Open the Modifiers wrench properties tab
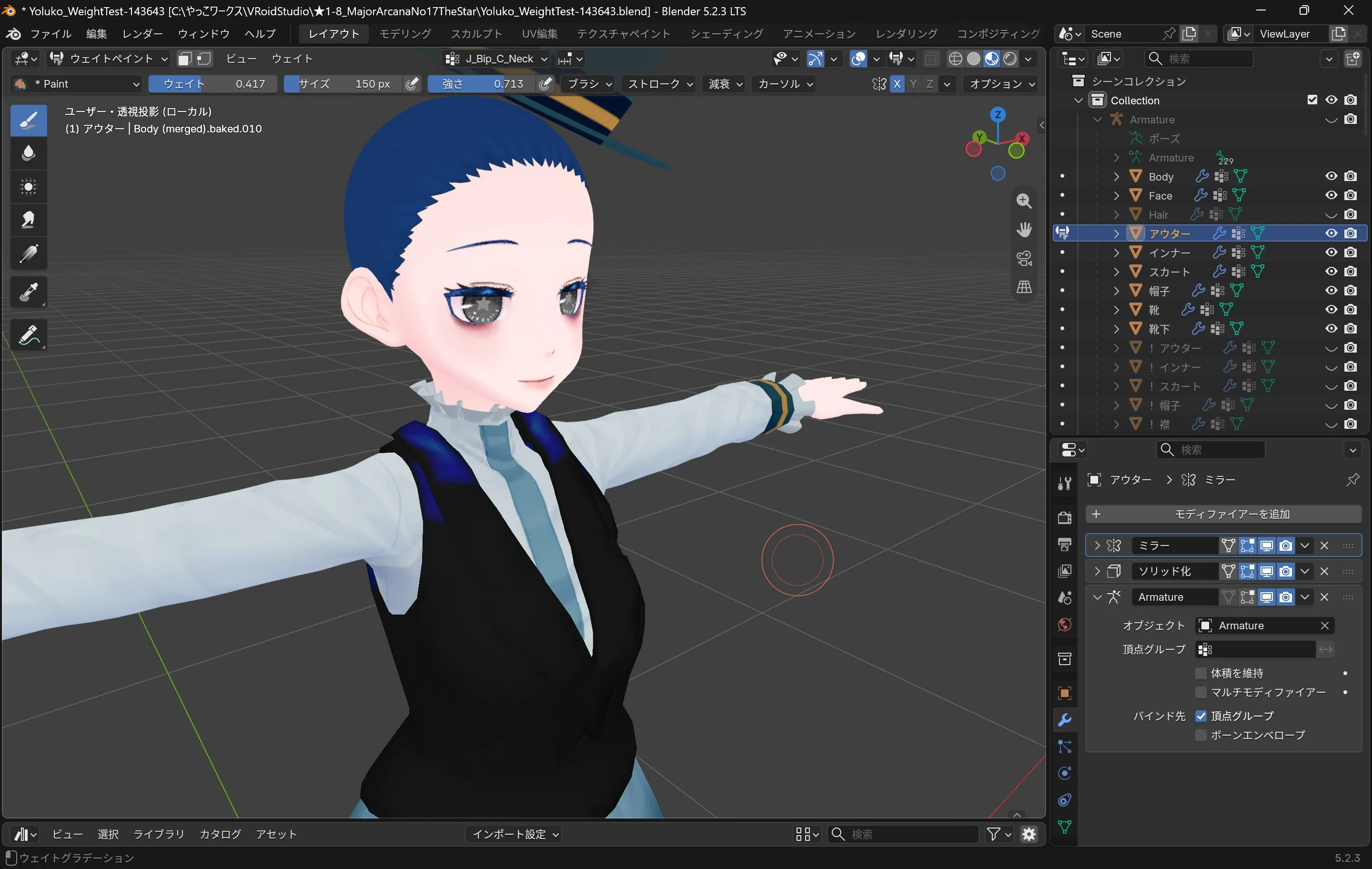Screen dimensions: 1372x869 tap(1064, 720)
